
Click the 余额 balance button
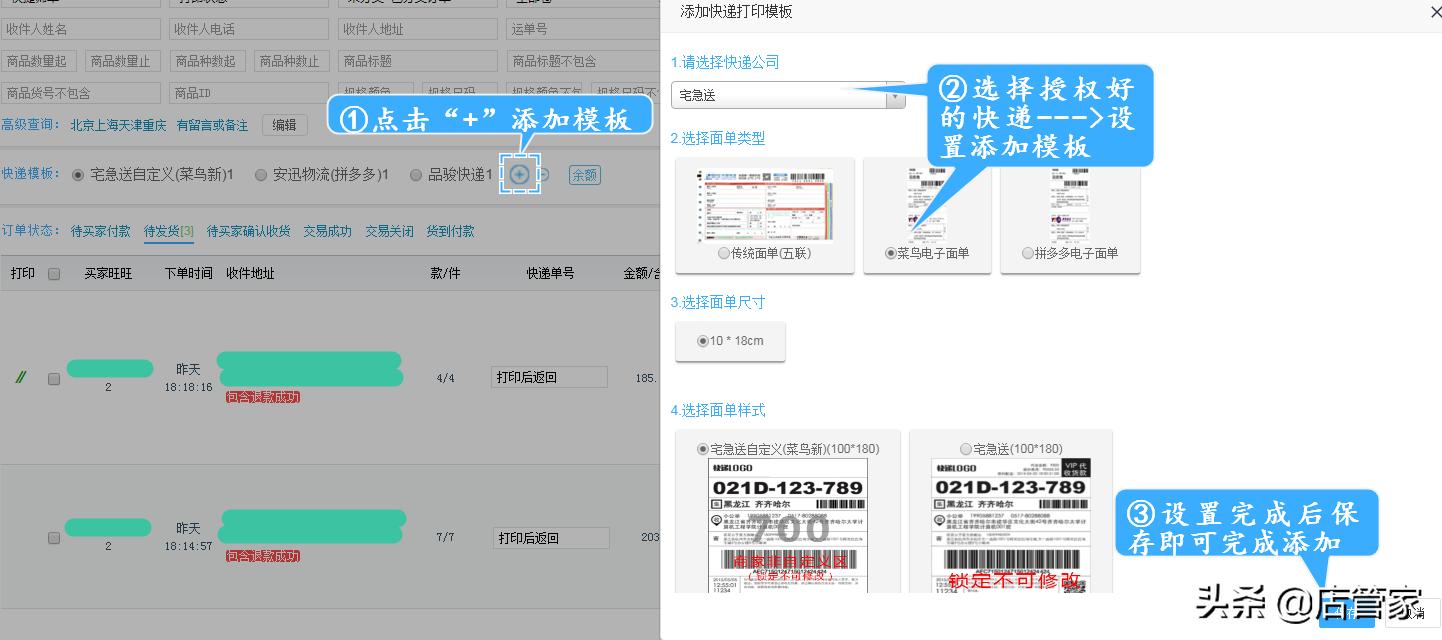pos(584,174)
